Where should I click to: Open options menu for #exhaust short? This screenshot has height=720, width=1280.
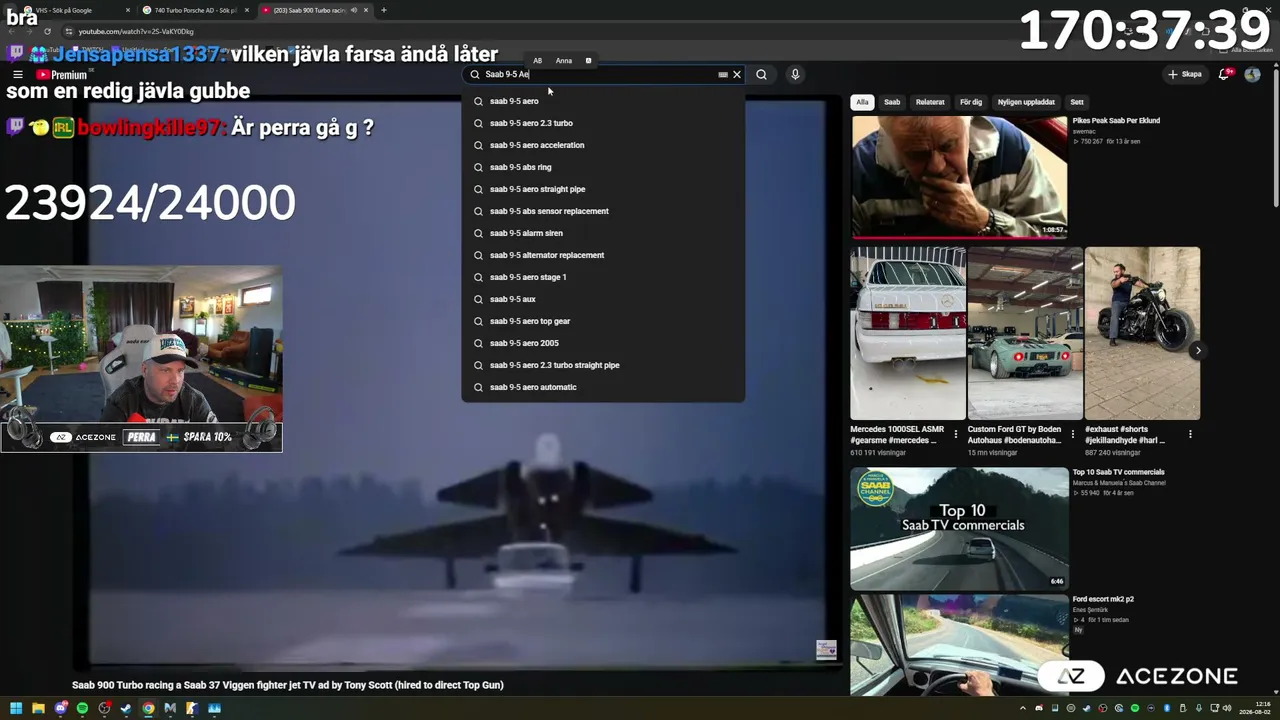(x=1190, y=434)
